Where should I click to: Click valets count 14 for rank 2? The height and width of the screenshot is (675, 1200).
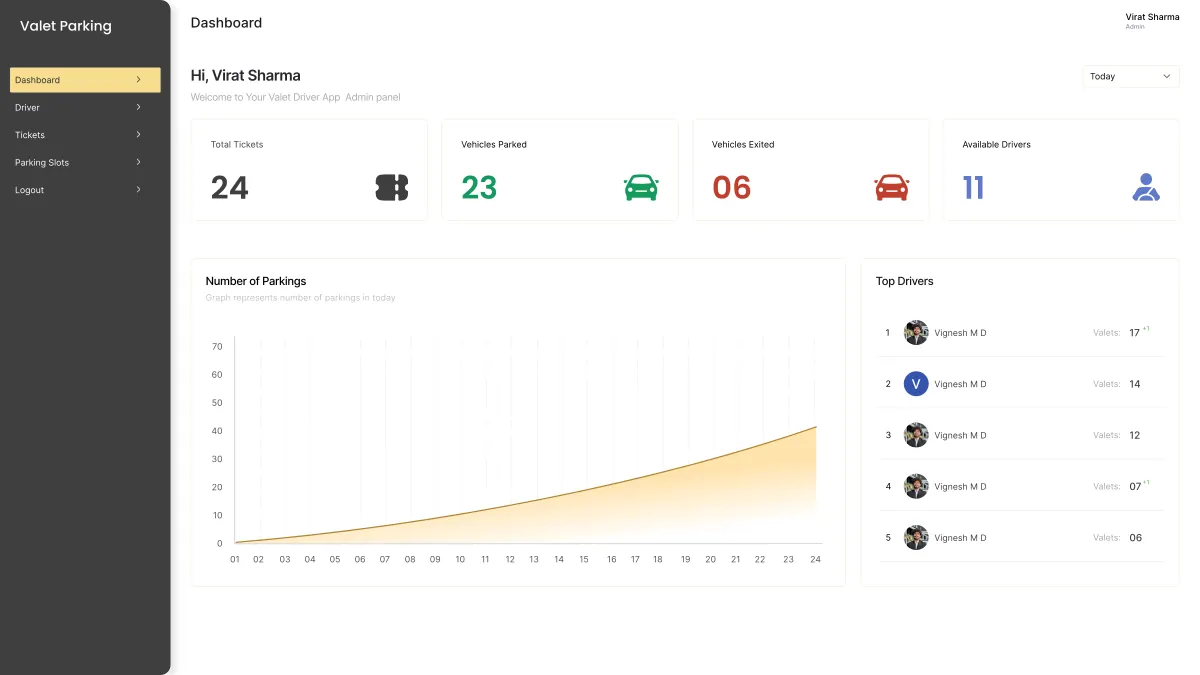(1134, 384)
